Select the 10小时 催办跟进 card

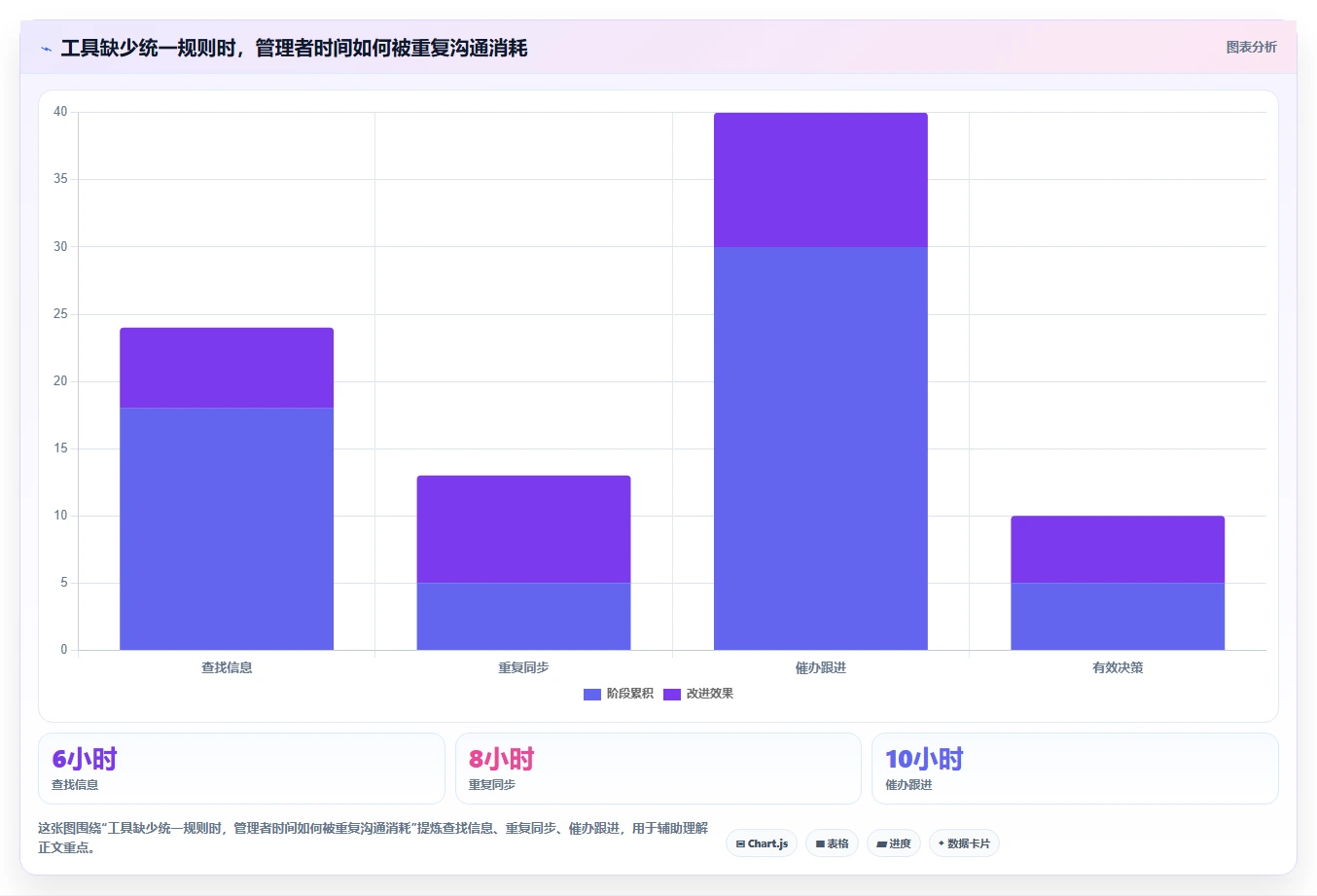(x=1075, y=769)
